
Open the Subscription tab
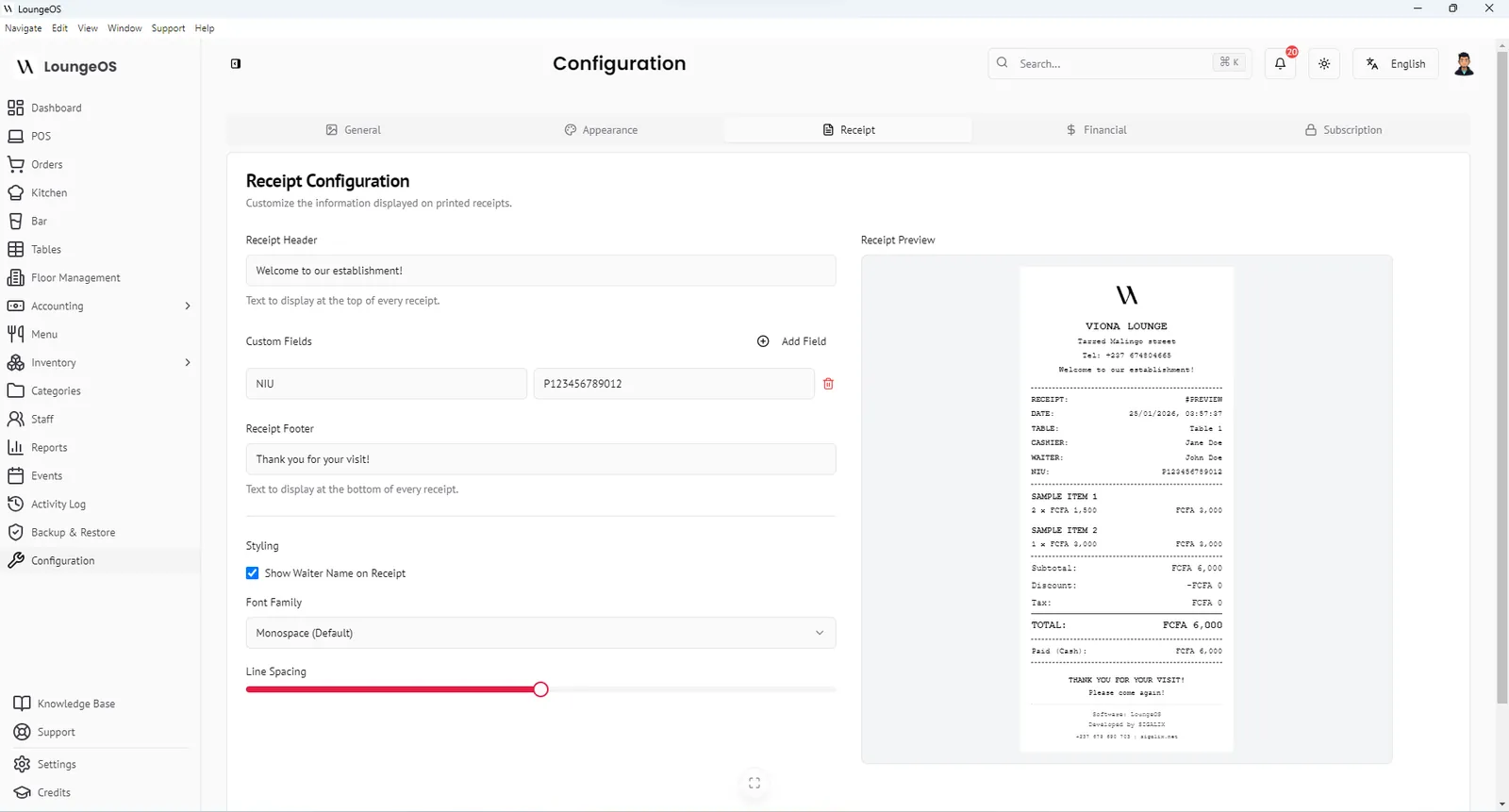tap(1344, 130)
